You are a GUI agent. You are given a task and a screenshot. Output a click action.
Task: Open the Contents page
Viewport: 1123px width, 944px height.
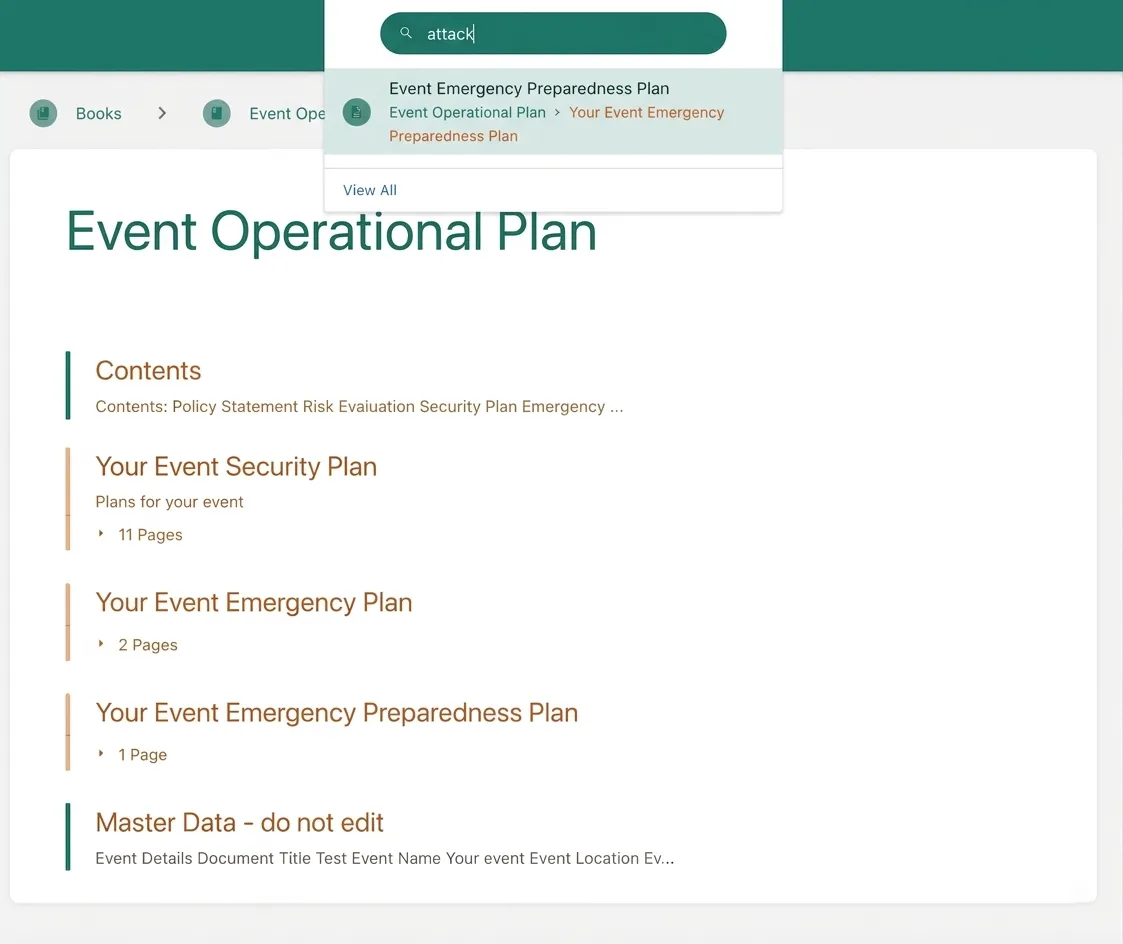click(x=148, y=370)
